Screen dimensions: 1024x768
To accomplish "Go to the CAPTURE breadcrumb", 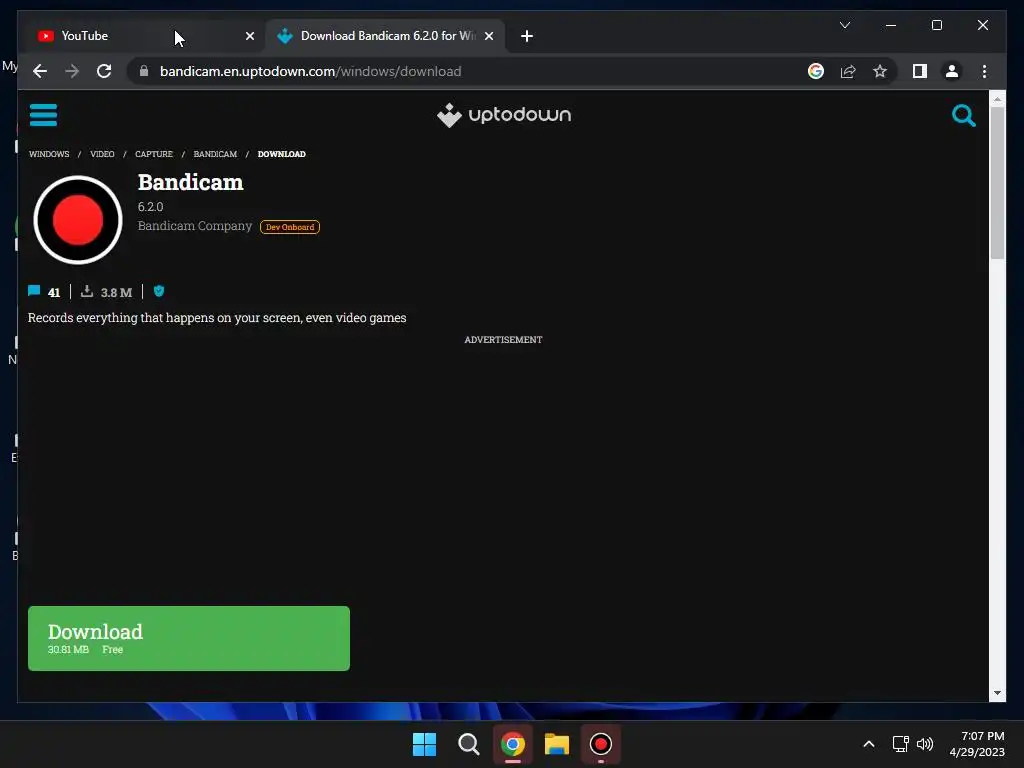I will (x=154, y=154).
